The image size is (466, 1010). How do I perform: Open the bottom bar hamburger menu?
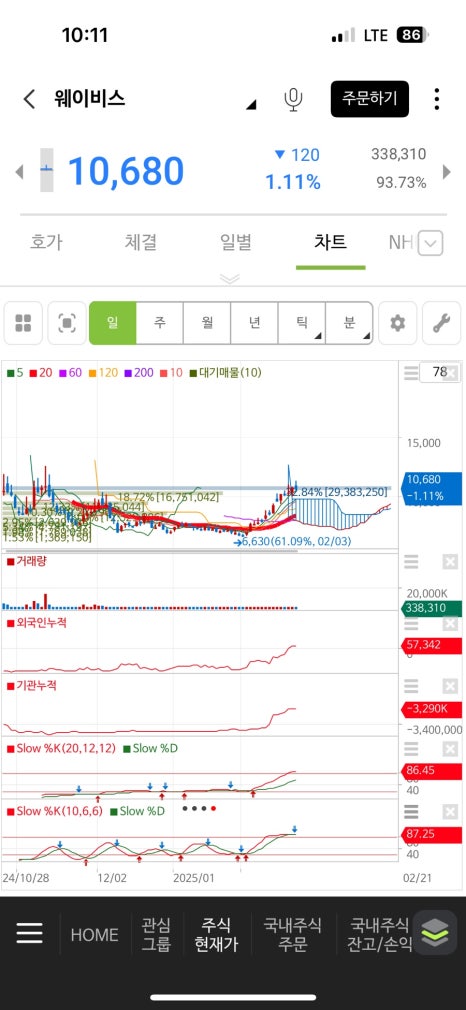pyautogui.click(x=30, y=933)
